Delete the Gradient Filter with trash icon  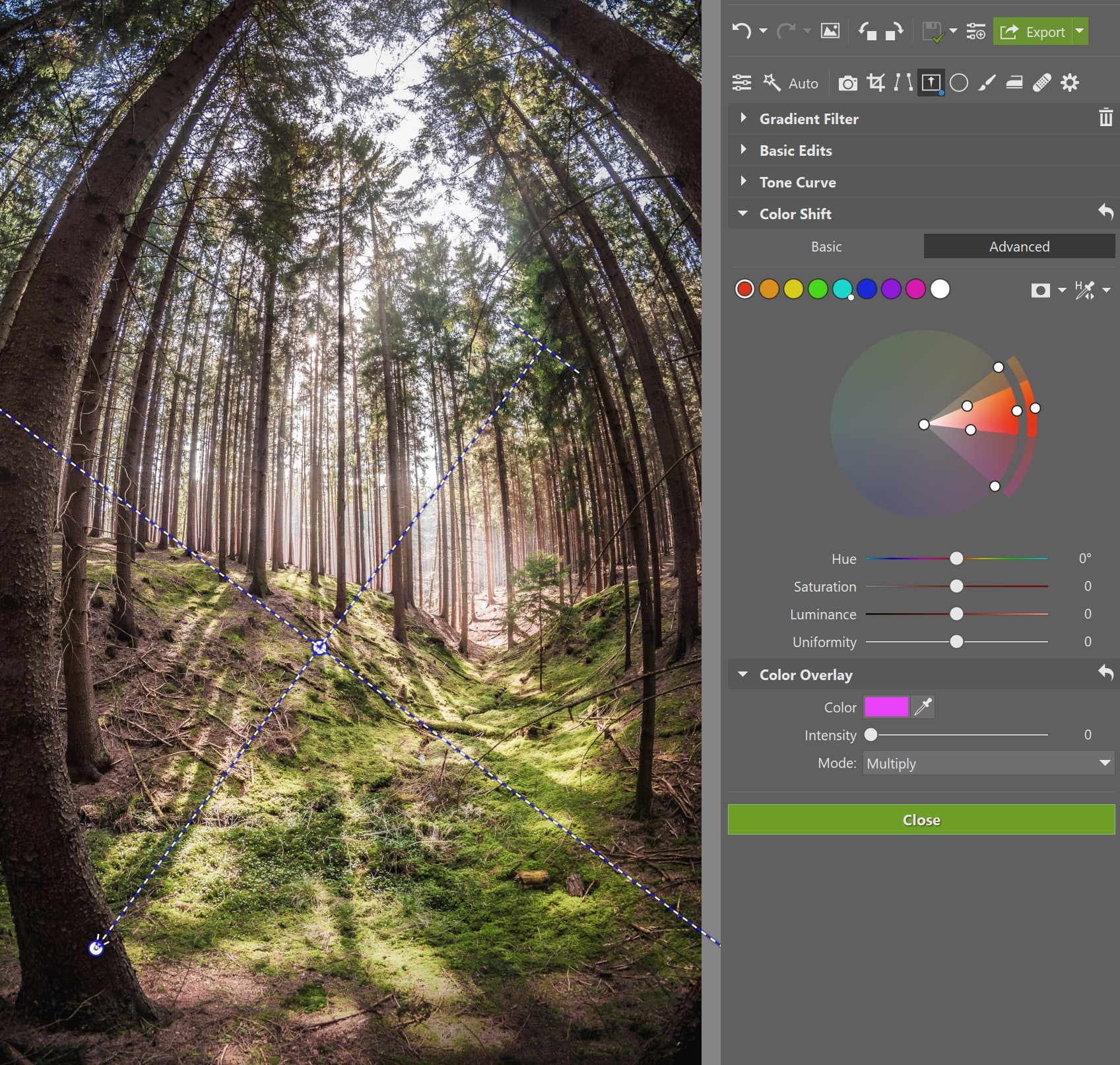(1105, 118)
